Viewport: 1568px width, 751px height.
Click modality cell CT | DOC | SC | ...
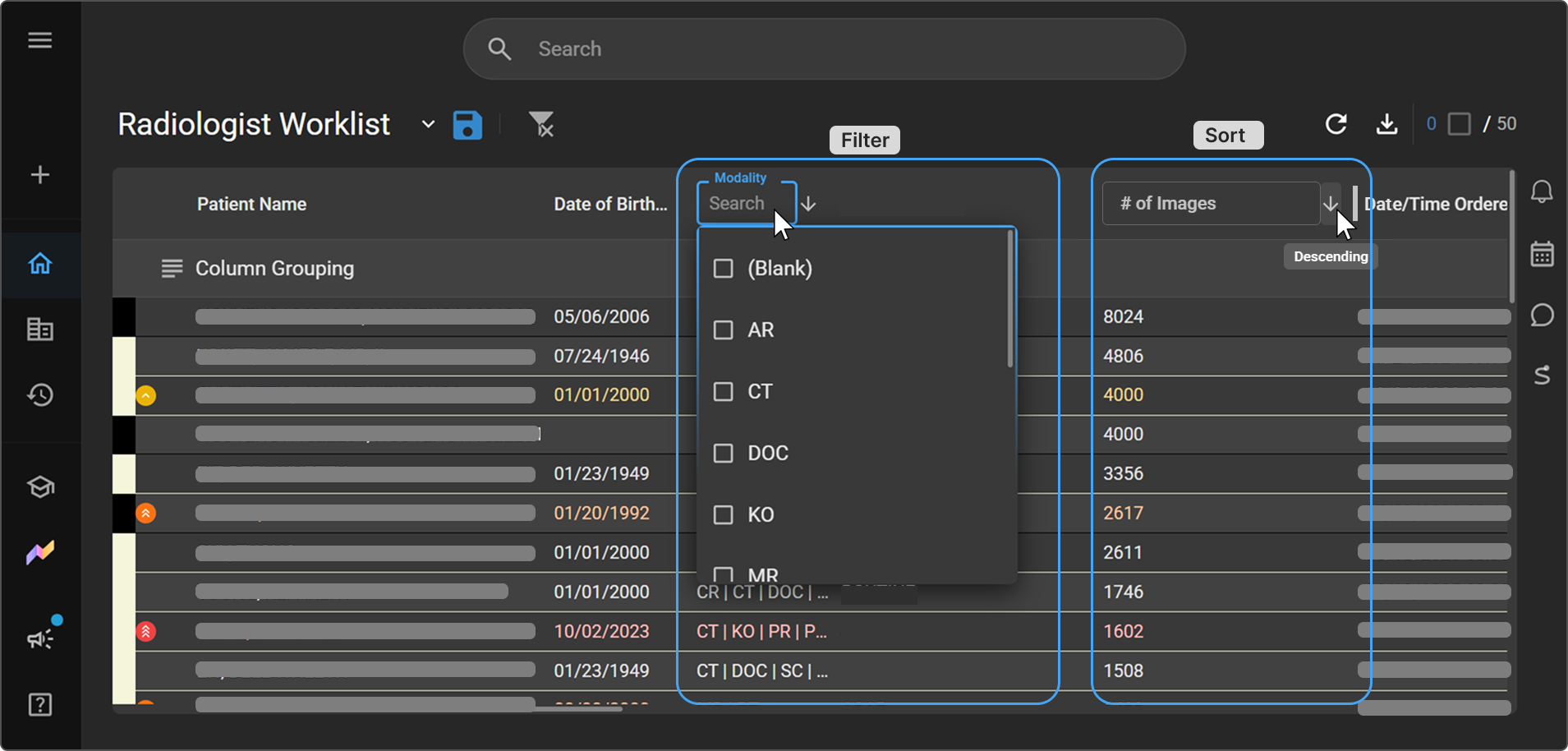click(762, 671)
